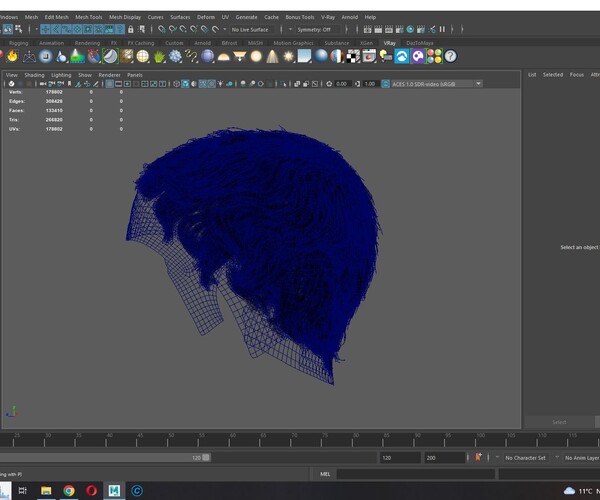The image size is (600, 500).
Task: Click the question mark help shelf icon
Action: (x=451, y=56)
